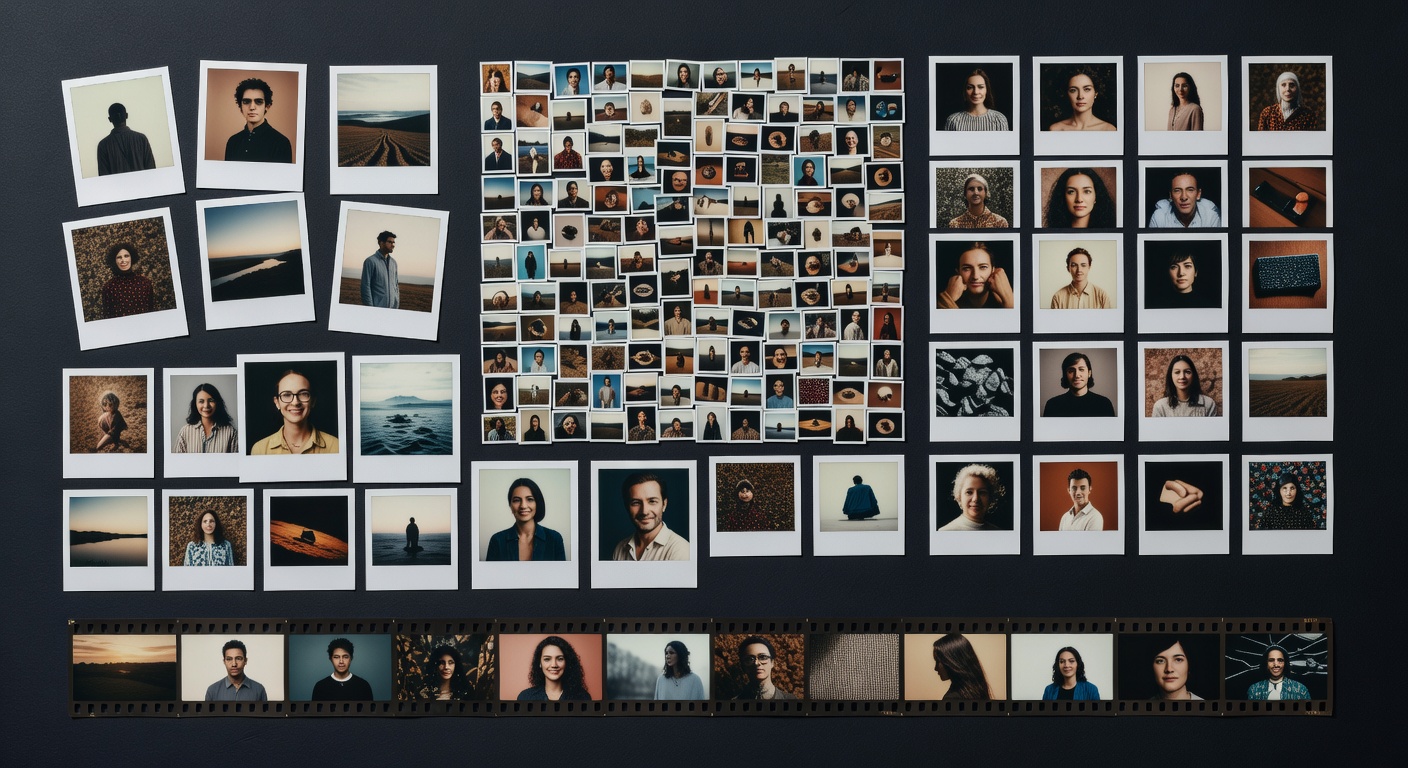Open polaroid of seated figure in blue facing away
Viewport: 1408px width, 768px height.
859,498
